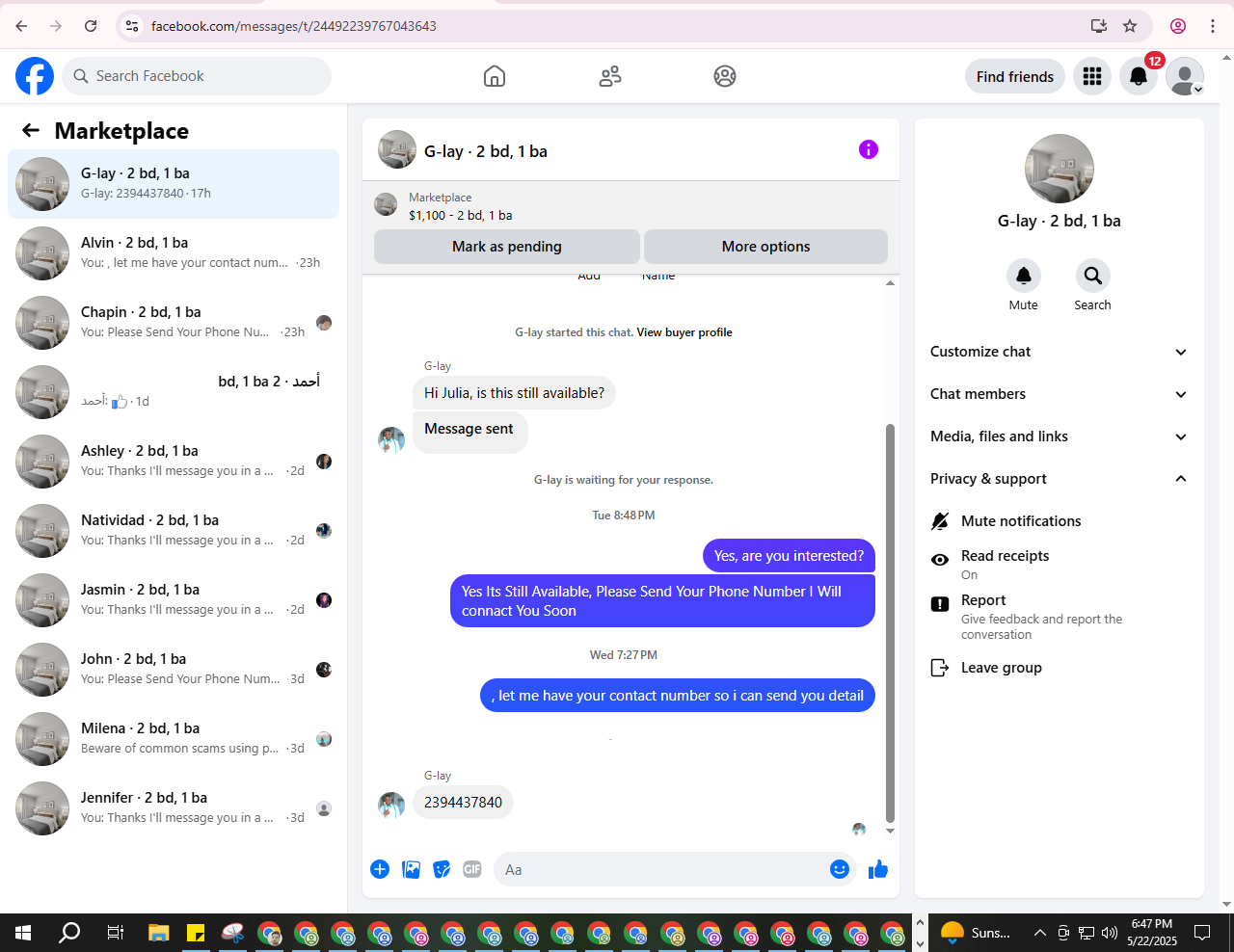The width and height of the screenshot is (1234, 952).
Task: Click the Aa message input box
Action: 660,869
